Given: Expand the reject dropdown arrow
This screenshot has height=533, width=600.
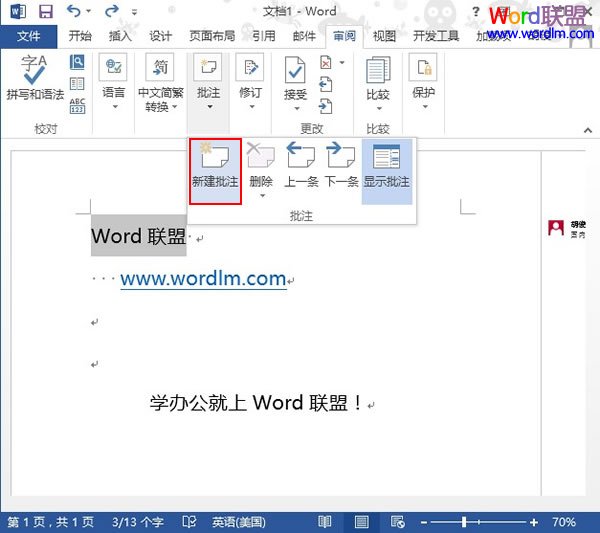Looking at the screenshot, I should tap(342, 62).
